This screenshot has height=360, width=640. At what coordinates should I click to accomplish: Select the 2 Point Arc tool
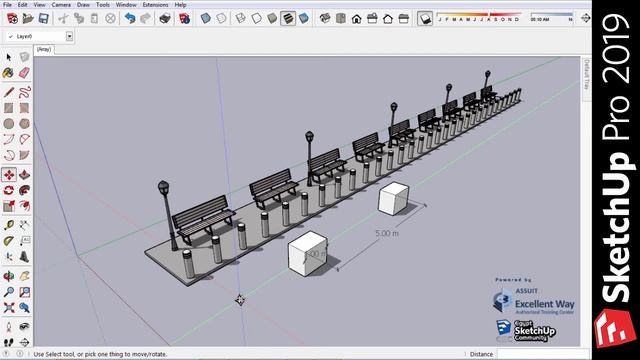coord(24,139)
